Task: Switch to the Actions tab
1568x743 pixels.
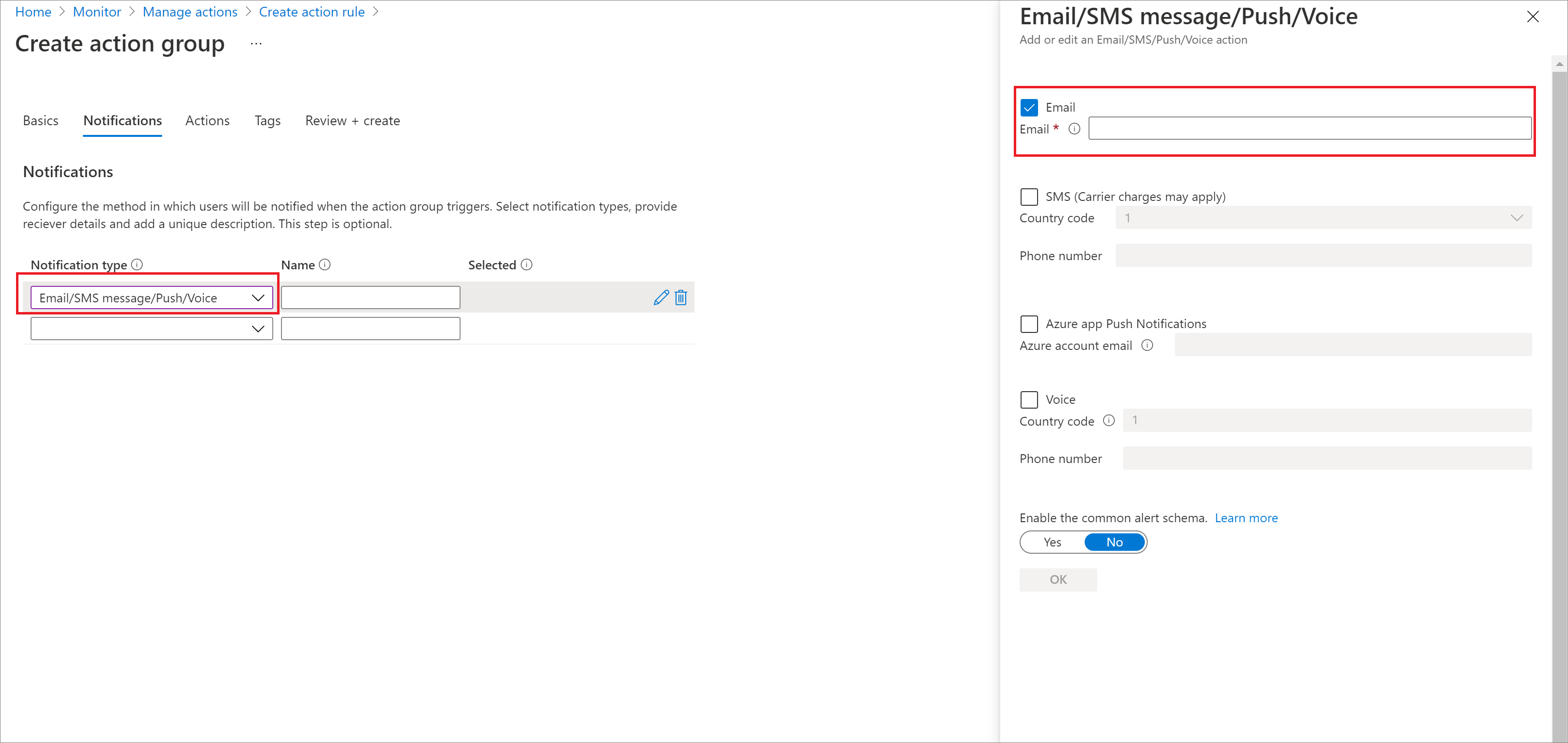Action: (x=207, y=120)
